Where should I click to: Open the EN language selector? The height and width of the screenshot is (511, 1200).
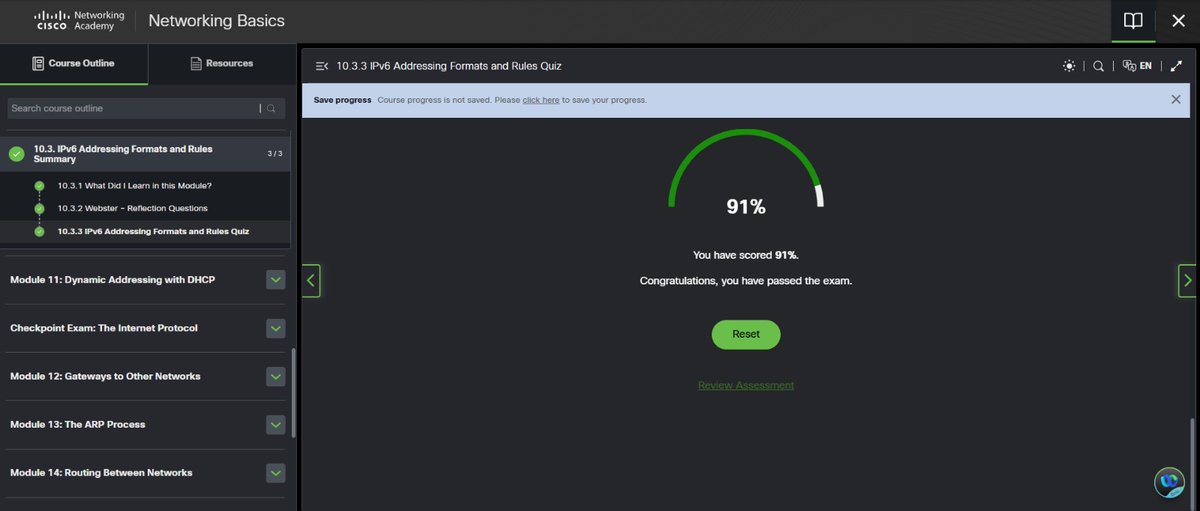(1137, 66)
